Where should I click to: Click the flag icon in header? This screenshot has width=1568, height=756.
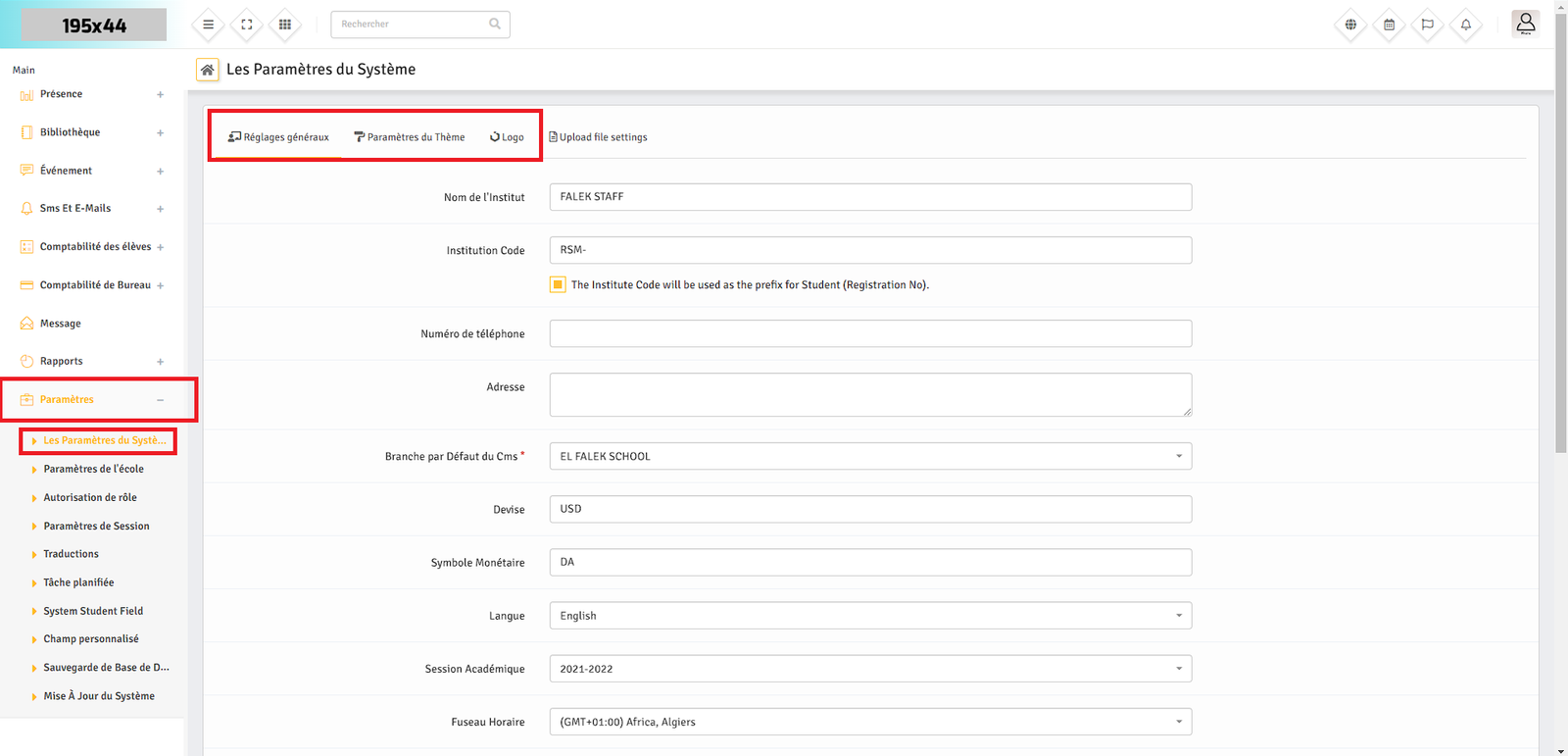click(x=1427, y=25)
